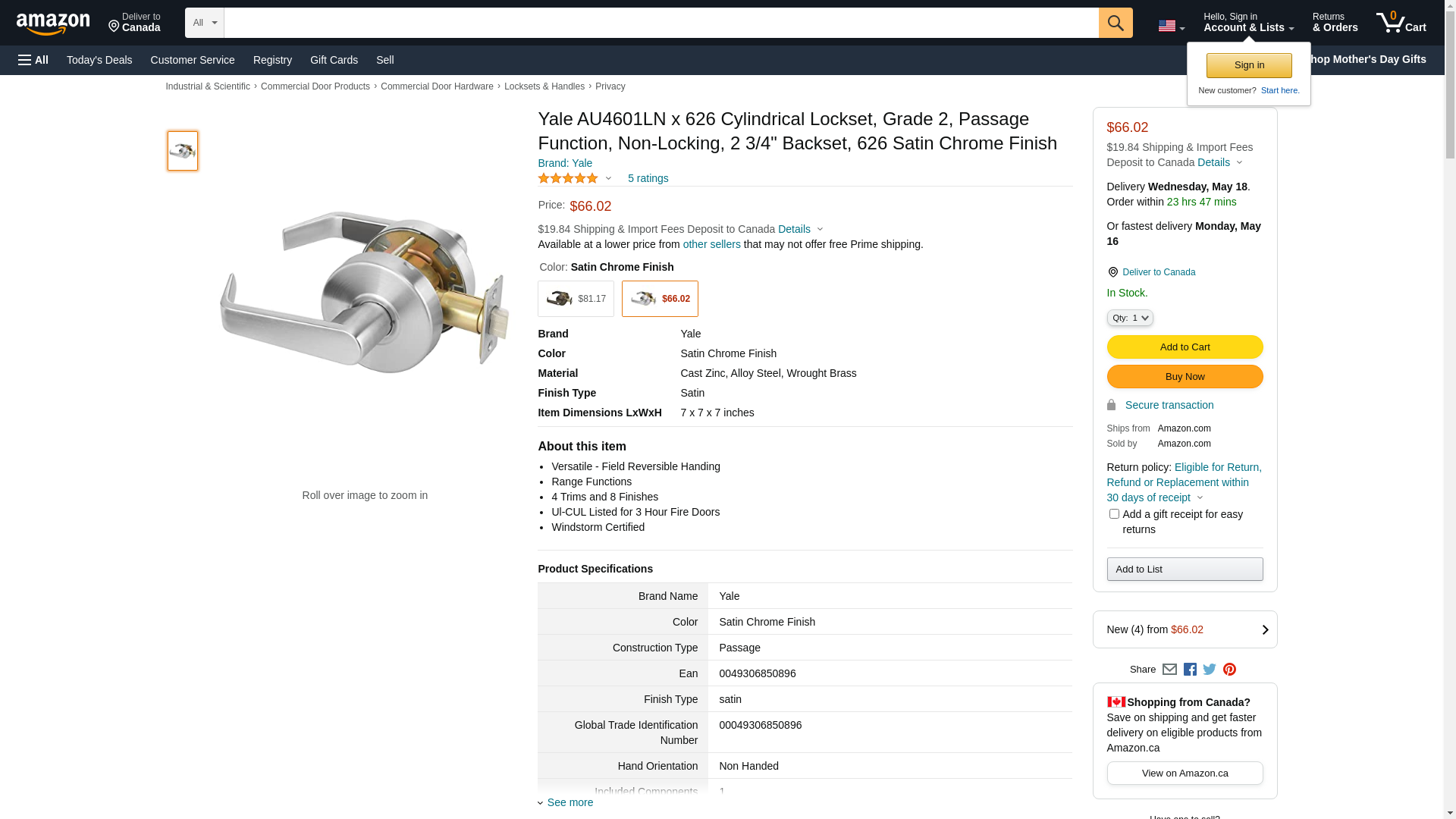Select the $81.17 color variant swatch
This screenshot has width=1456, height=819.
click(576, 299)
